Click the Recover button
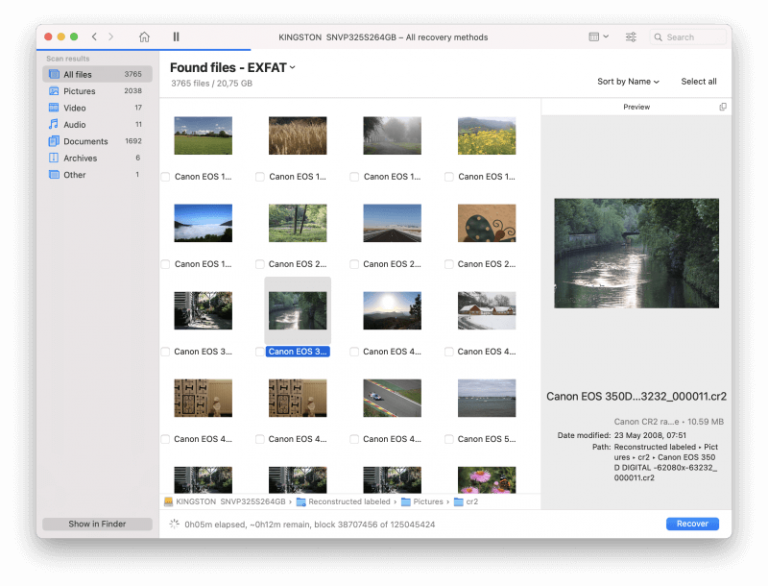This screenshot has height=586, width=768. pos(692,523)
